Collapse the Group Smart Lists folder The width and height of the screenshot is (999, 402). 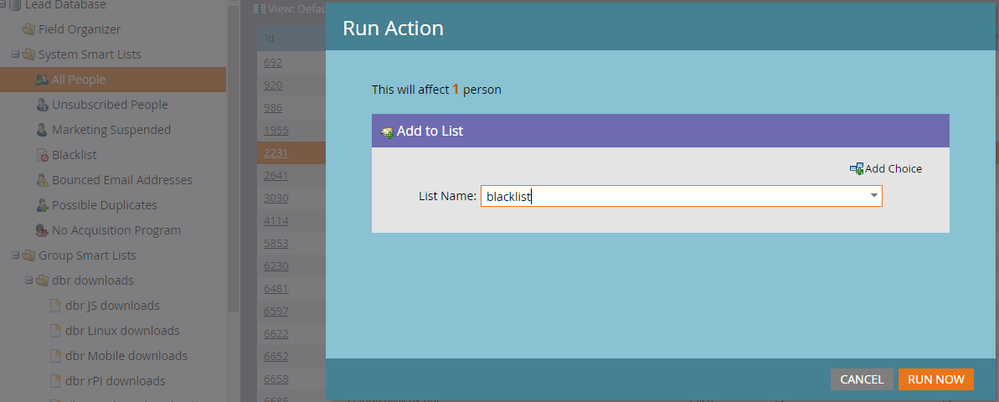[x=15, y=255]
